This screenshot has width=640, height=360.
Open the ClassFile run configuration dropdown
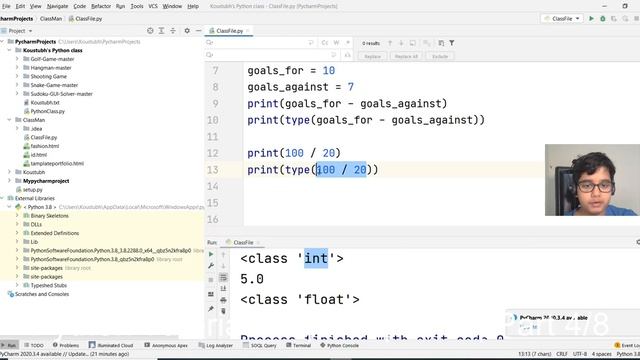point(562,19)
